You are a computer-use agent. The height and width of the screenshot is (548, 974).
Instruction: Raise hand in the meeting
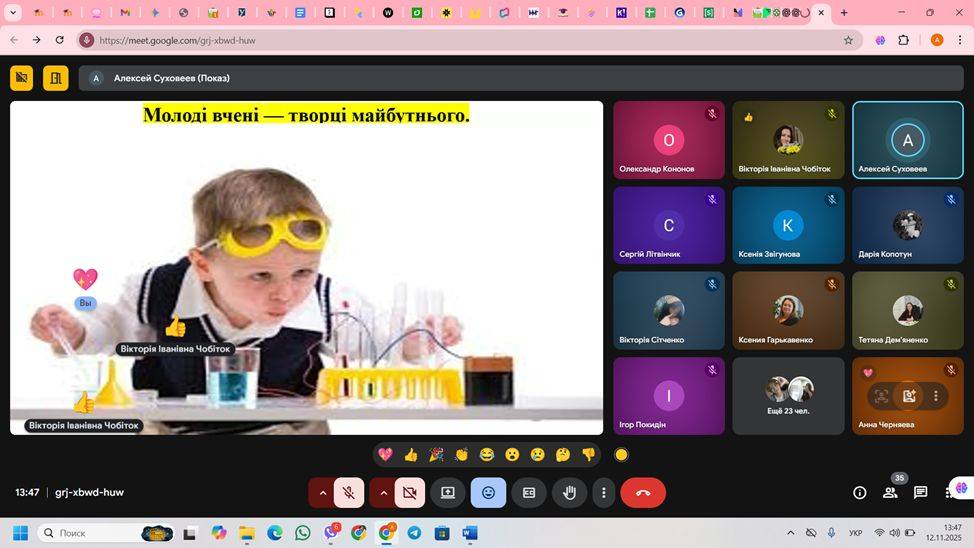(569, 492)
